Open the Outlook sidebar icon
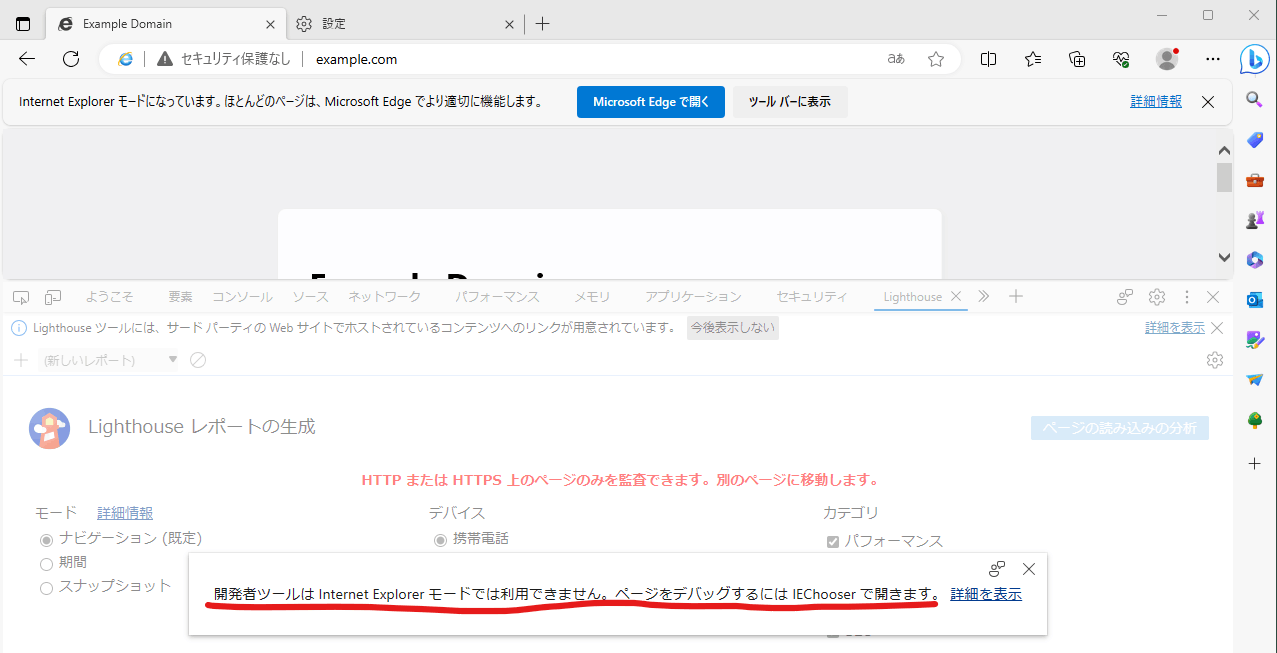1277x653 pixels. [x=1254, y=300]
